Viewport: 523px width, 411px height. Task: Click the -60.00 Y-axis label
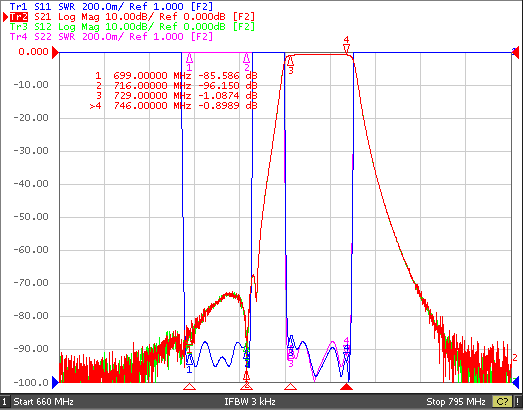point(31,250)
